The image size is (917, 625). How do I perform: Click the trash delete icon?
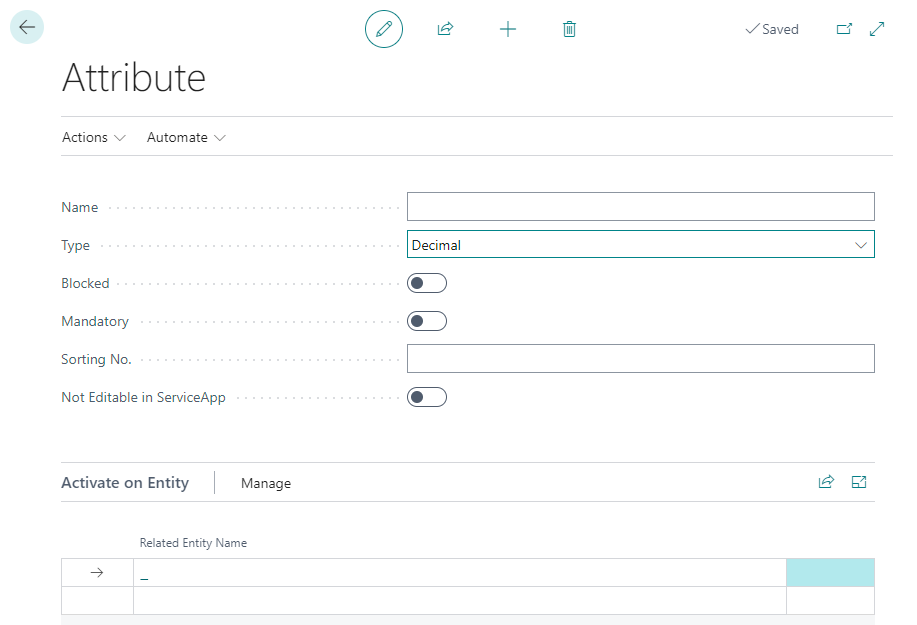(x=569, y=29)
